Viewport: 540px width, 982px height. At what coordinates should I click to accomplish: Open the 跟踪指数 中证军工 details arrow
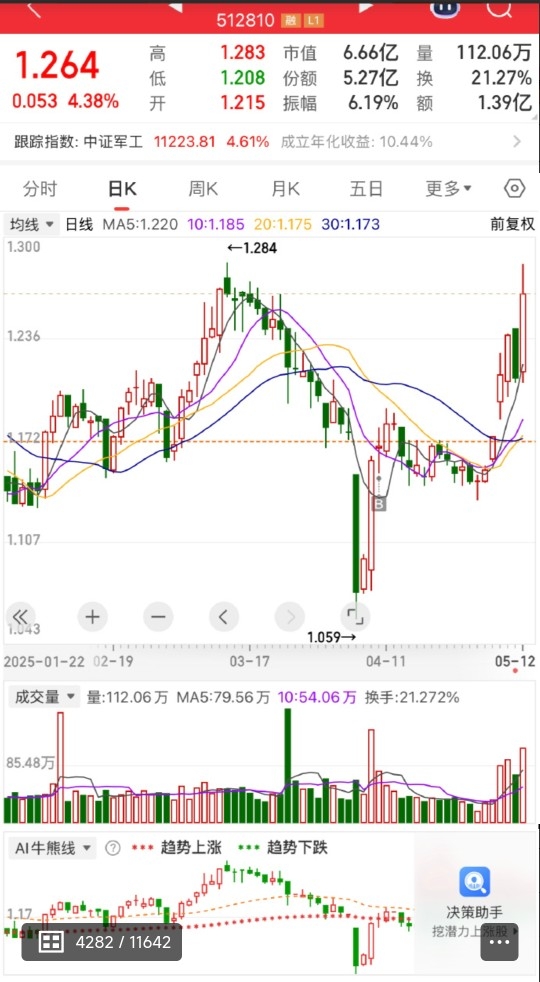pos(517,142)
